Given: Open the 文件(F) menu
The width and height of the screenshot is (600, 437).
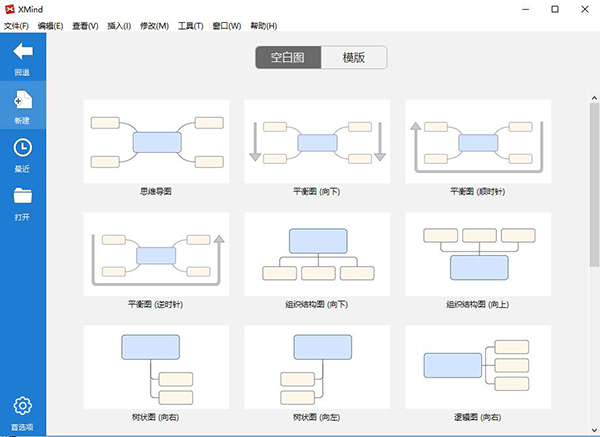Looking at the screenshot, I should click(16, 26).
